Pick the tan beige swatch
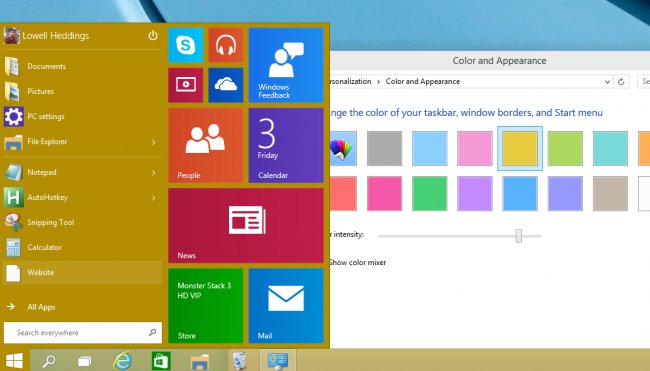 coord(610,194)
